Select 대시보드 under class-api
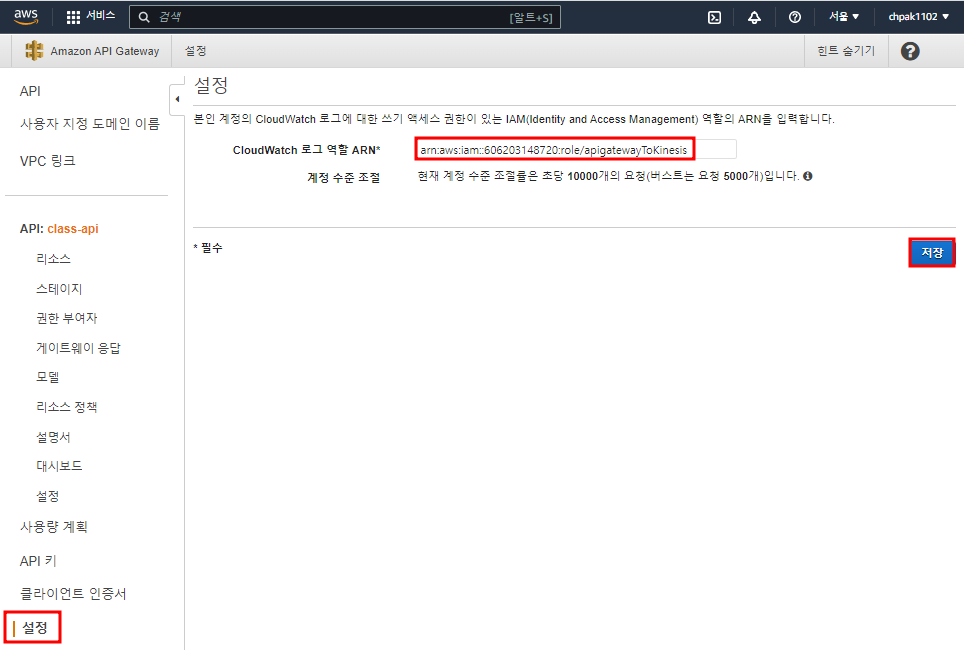The height and width of the screenshot is (650, 964). pyautogui.click(x=59, y=466)
